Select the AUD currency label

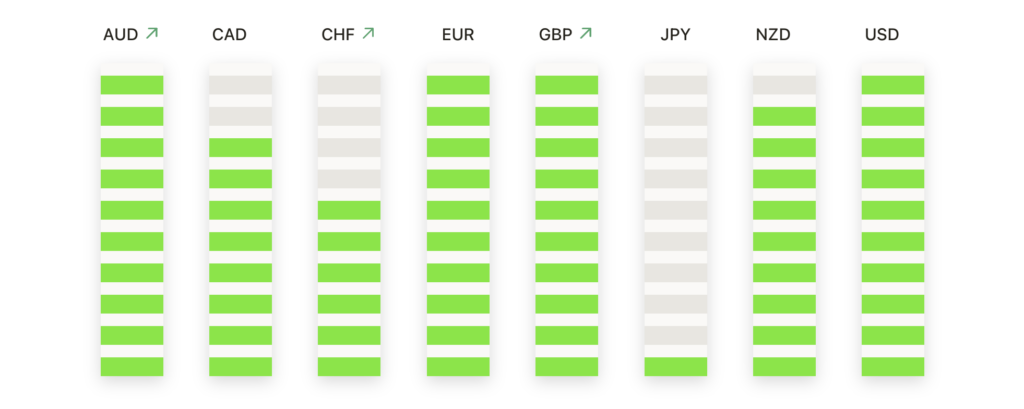(121, 35)
